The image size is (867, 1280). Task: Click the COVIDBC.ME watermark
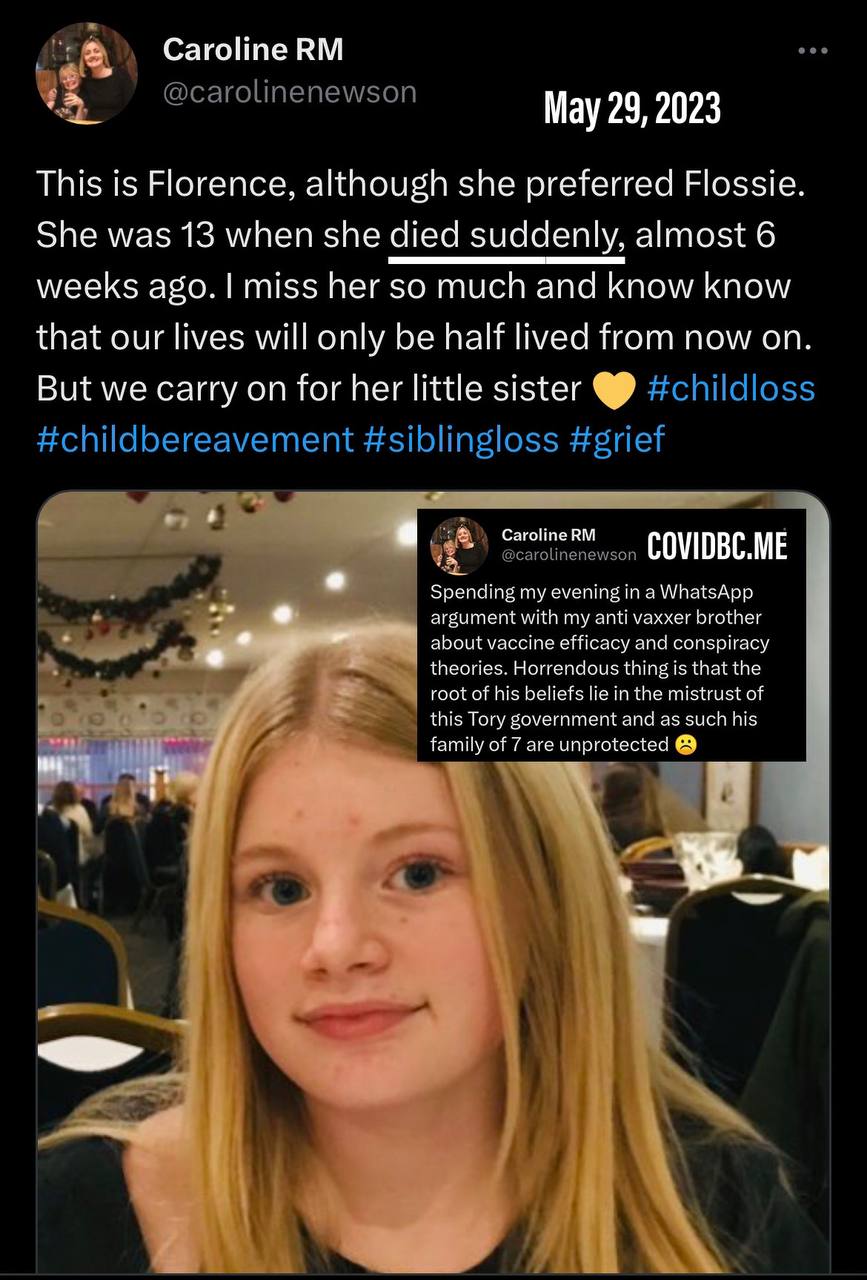coord(717,546)
